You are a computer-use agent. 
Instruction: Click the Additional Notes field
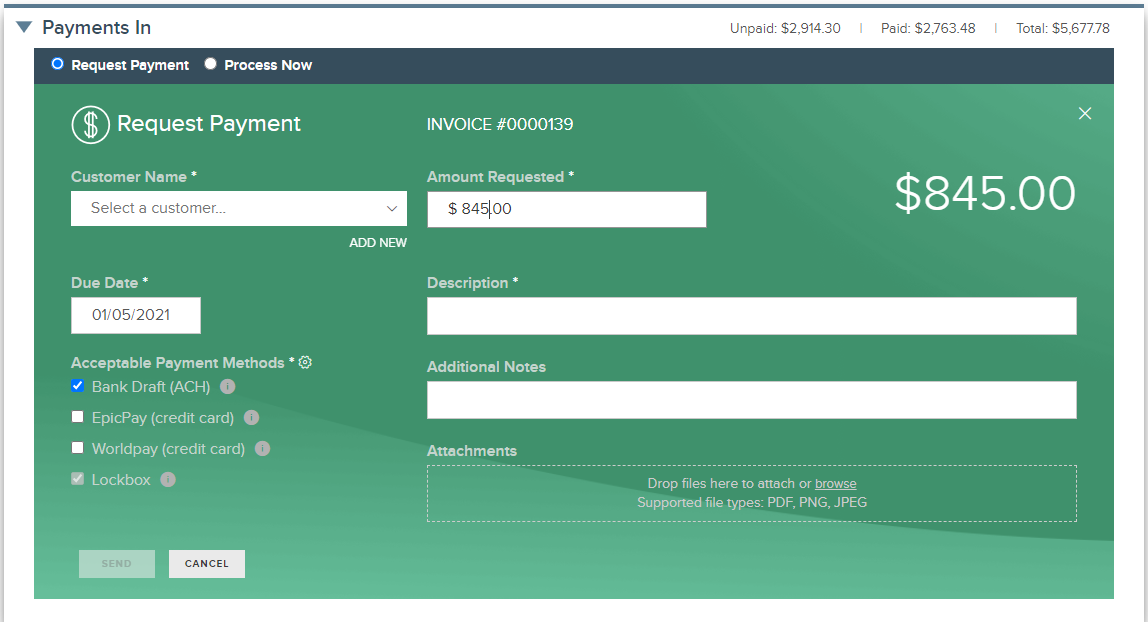point(752,400)
